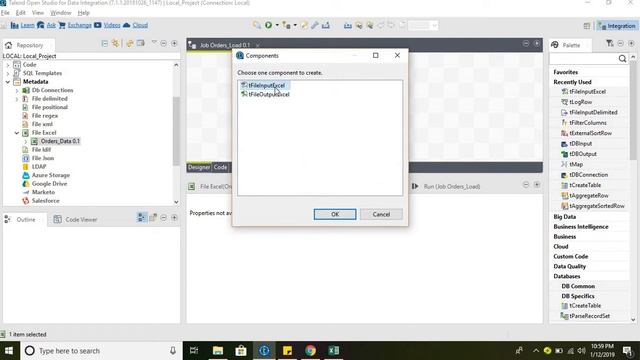This screenshot has width=640, height=360.
Task: Collapse the Metadata node
Action: coord(7,82)
